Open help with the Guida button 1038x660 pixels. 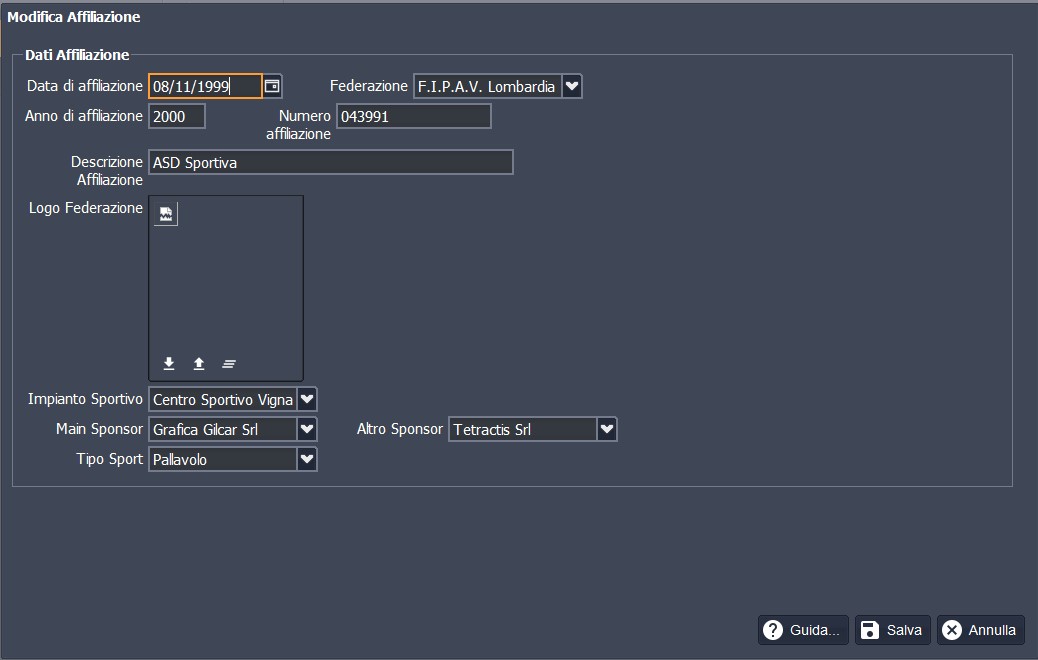coord(803,630)
